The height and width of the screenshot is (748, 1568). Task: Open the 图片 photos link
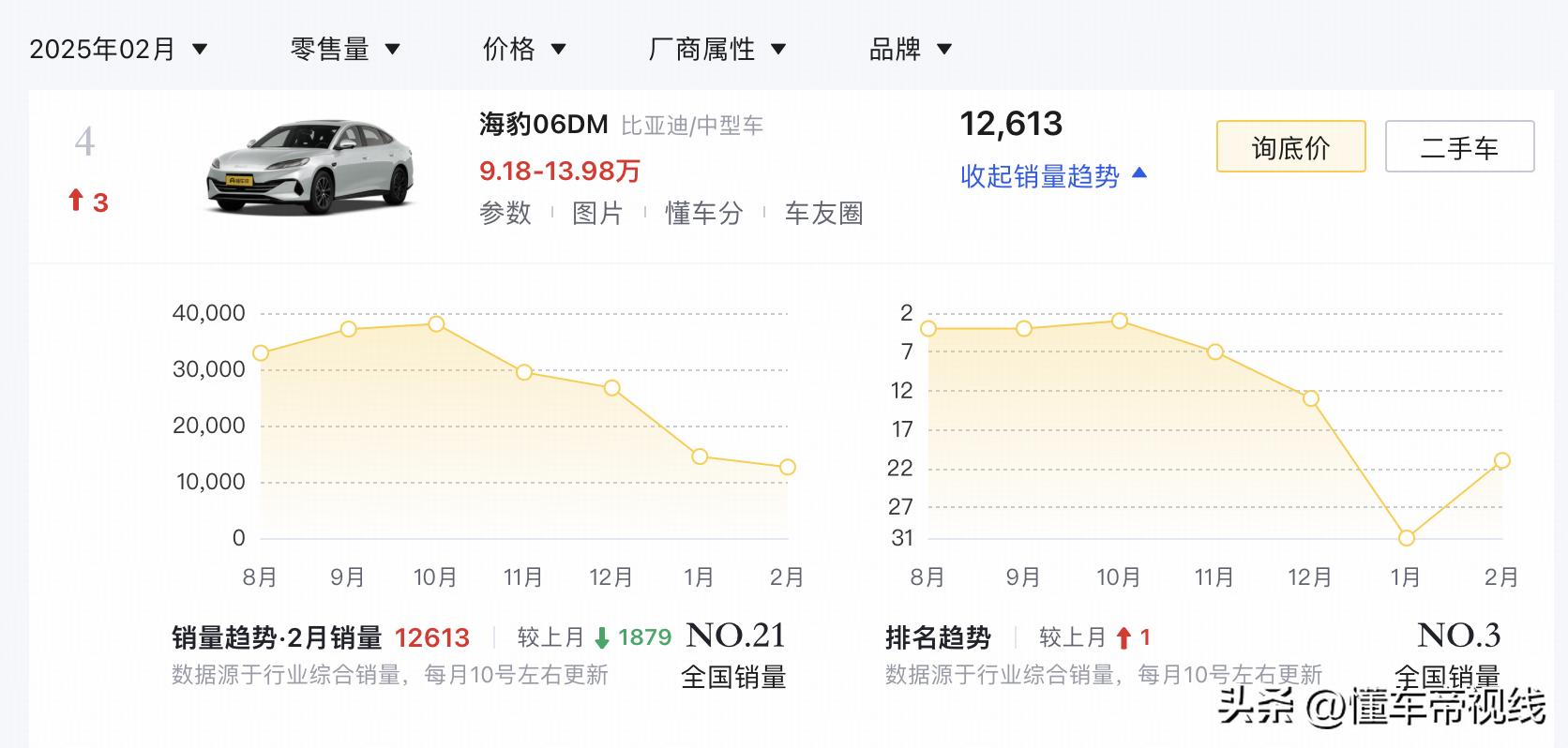click(x=598, y=214)
